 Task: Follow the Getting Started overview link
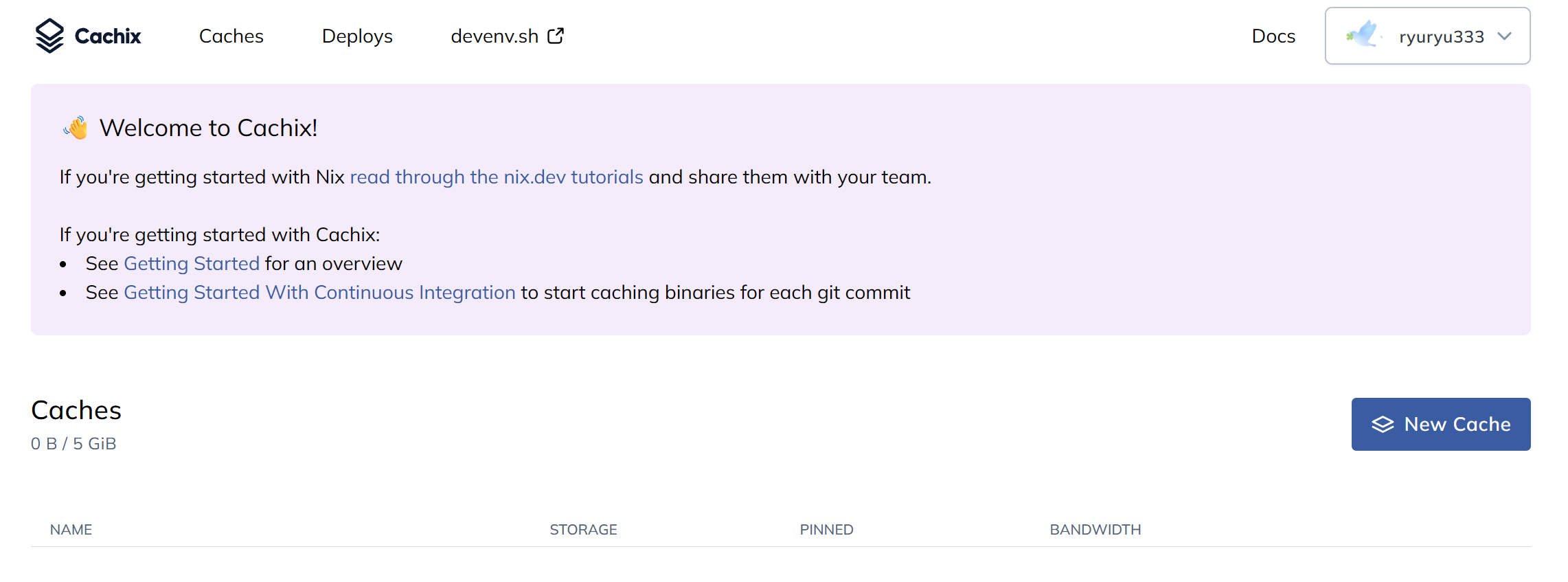click(192, 264)
